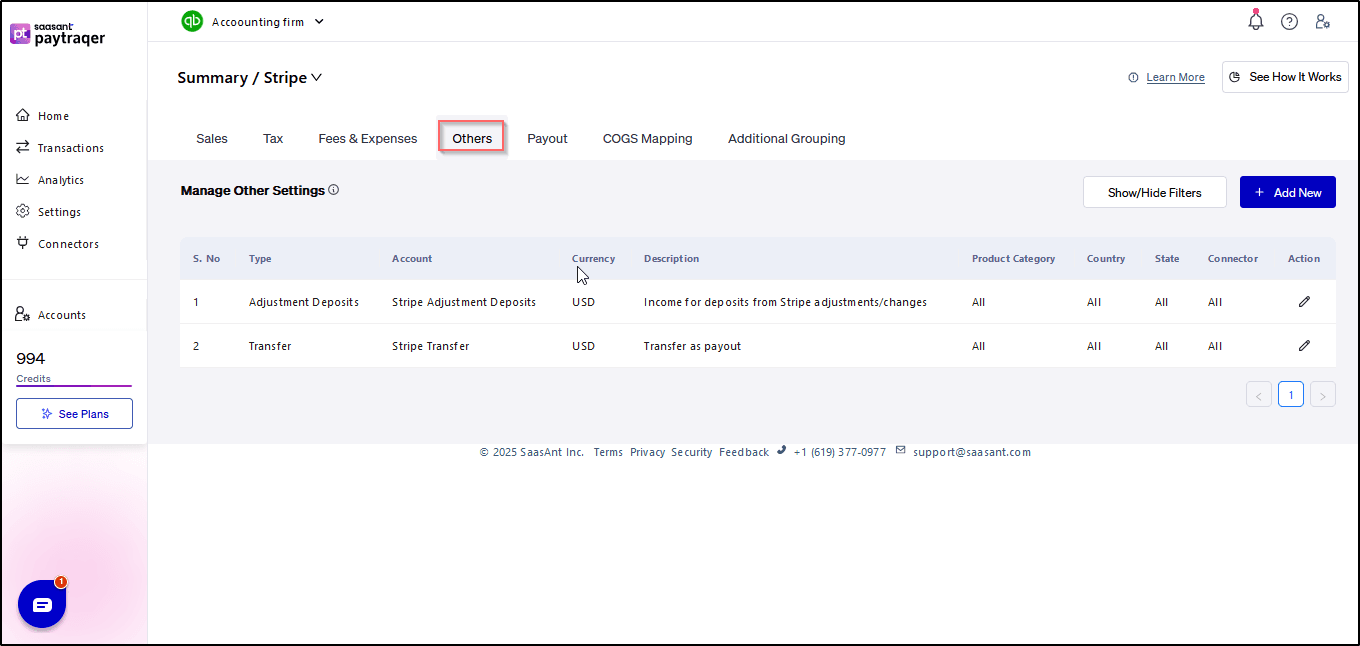Open the chat widget bubble
Screen dimensions: 1360x646
point(42,604)
